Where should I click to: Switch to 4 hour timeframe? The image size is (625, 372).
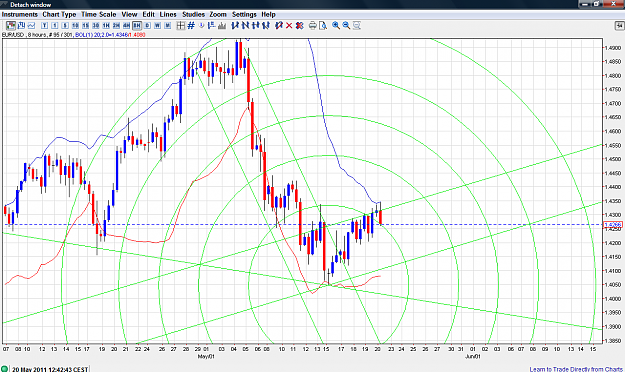point(126,26)
